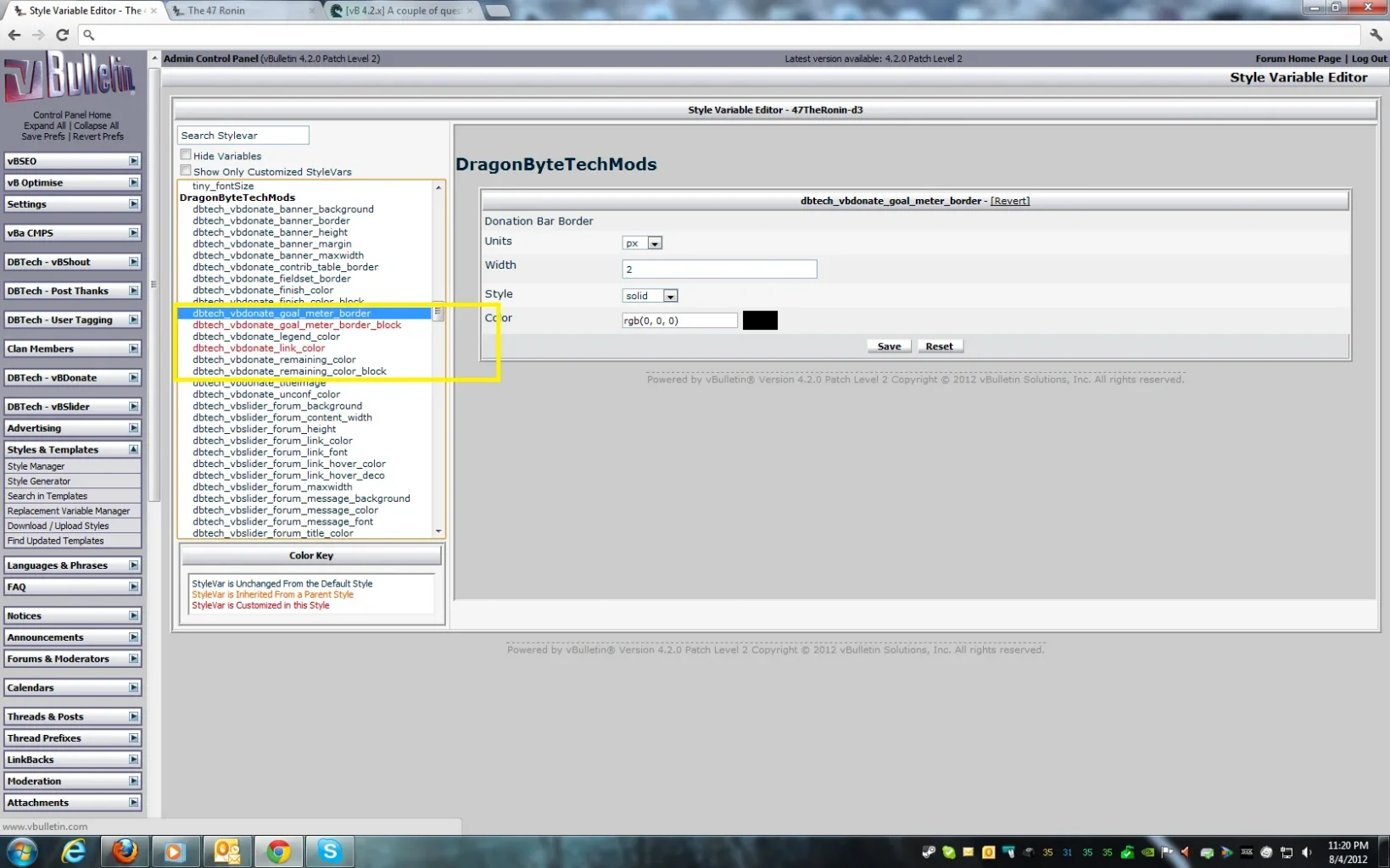Click the rgb(0, 0, 0) Color field

pos(679,320)
